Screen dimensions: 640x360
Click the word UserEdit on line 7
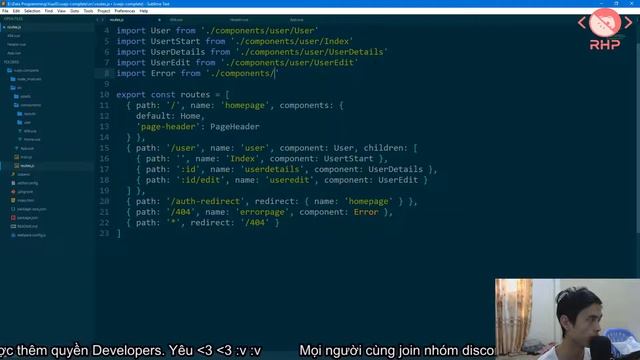(170, 62)
